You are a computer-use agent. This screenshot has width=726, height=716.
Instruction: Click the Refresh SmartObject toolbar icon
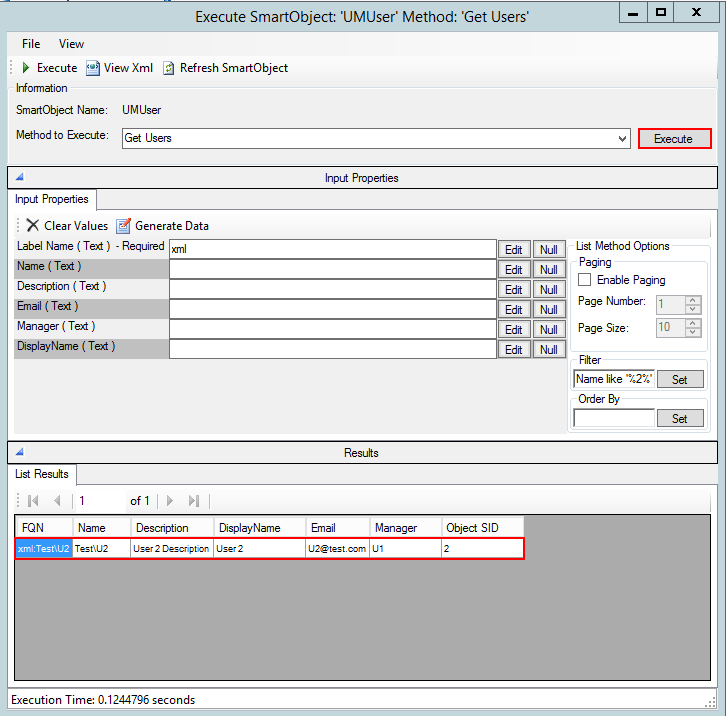(x=169, y=68)
